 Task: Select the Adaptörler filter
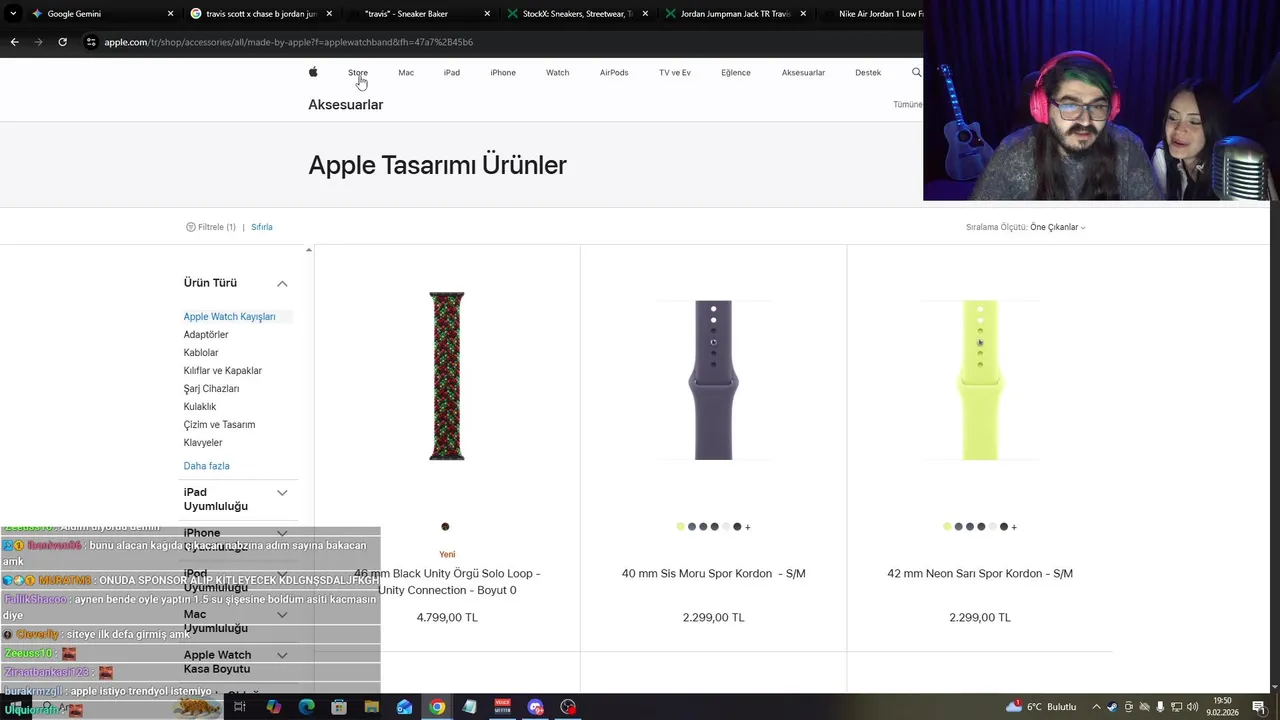tap(206, 335)
